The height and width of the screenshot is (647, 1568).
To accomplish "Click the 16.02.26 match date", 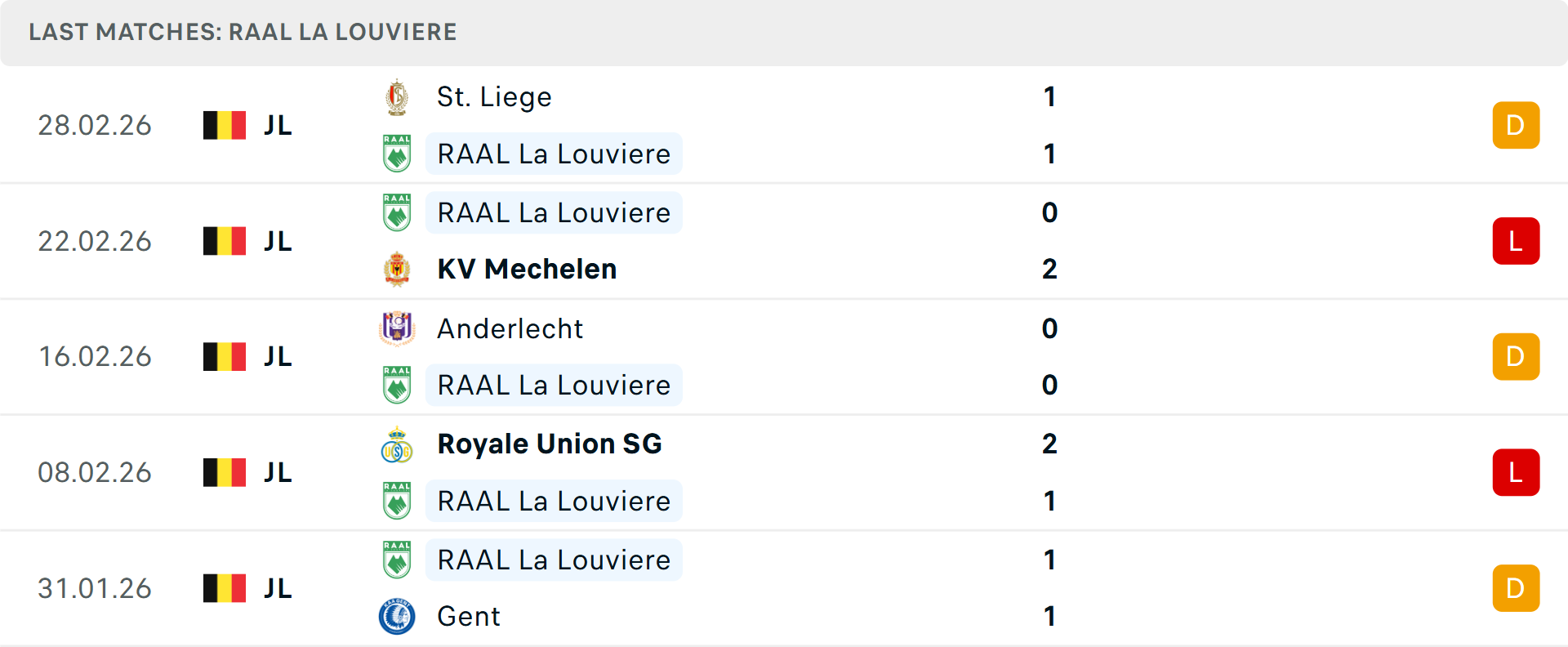I will [x=95, y=357].
